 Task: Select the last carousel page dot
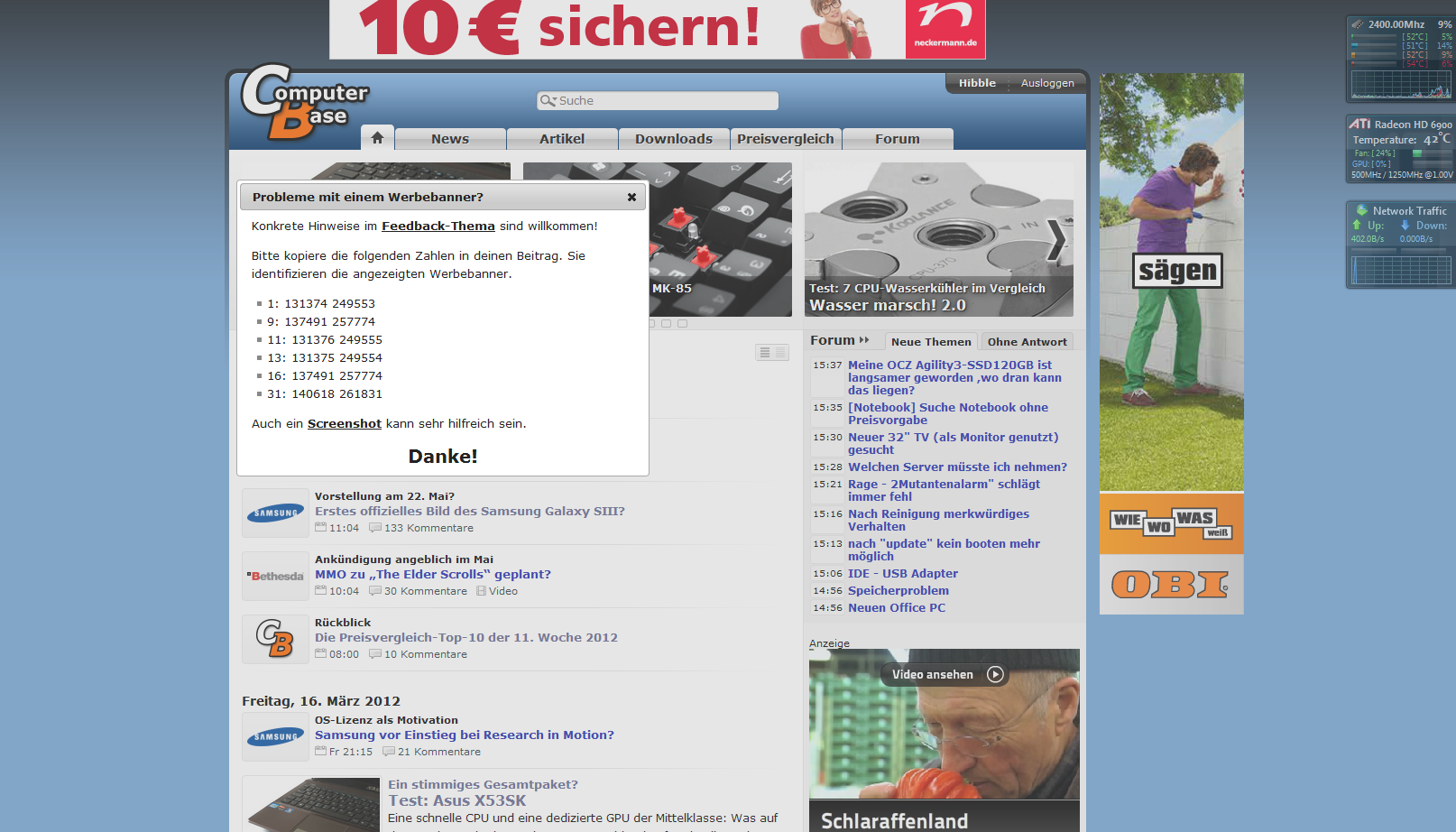coord(683,323)
